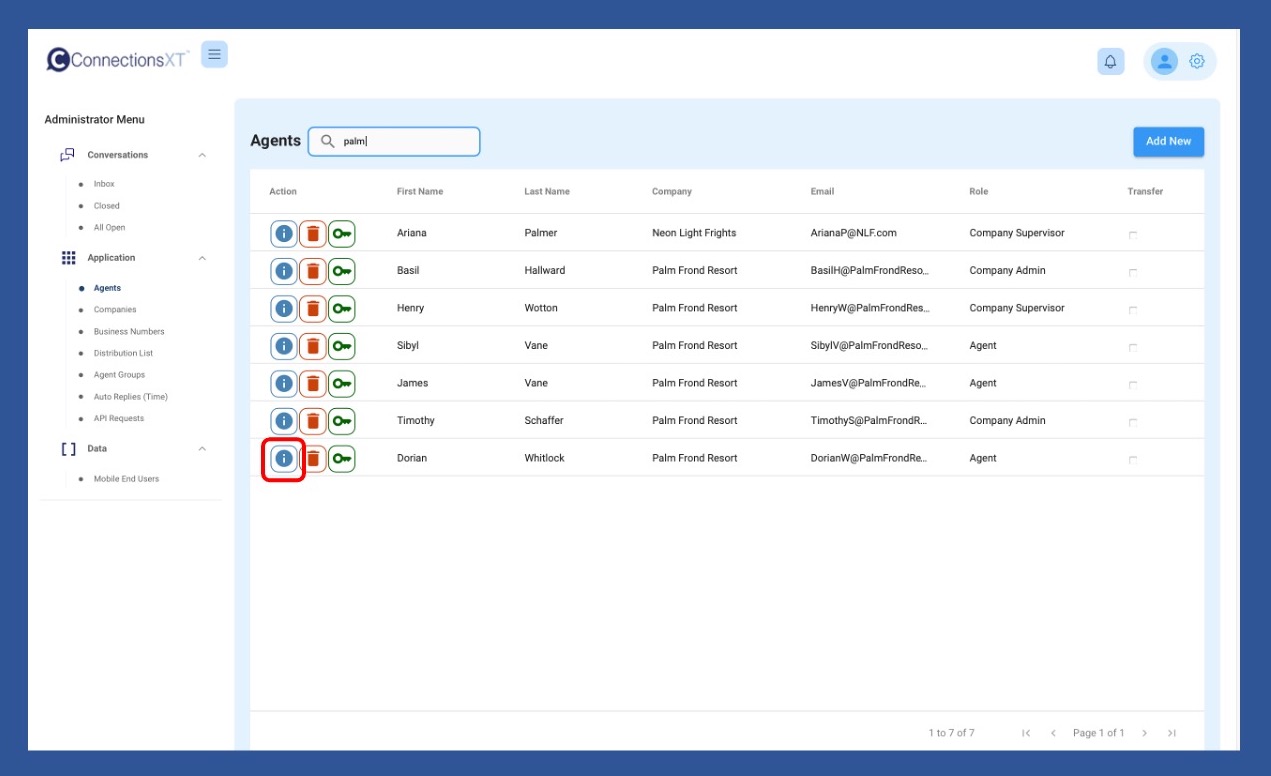Open Mobile End Users page

(x=126, y=479)
